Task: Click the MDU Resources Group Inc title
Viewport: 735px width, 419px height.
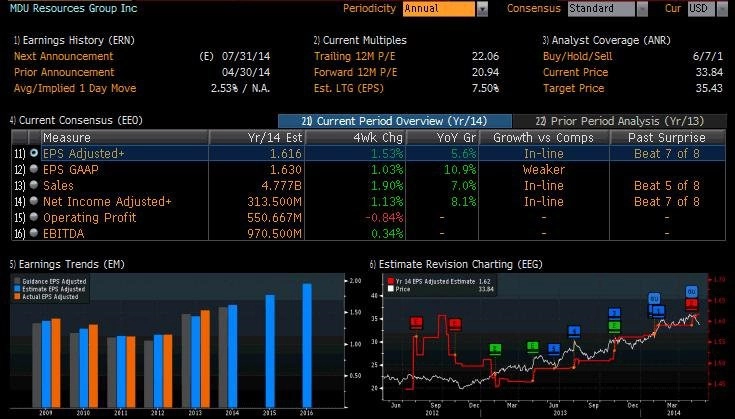Action: (74, 8)
